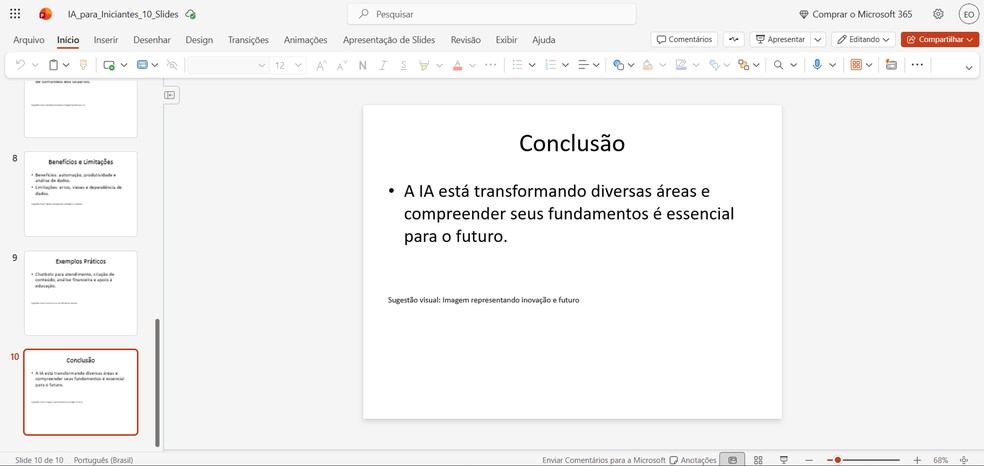Image resolution: width=984 pixels, height=466 pixels.
Task: Switch to the Transições tab
Action: pos(248,40)
